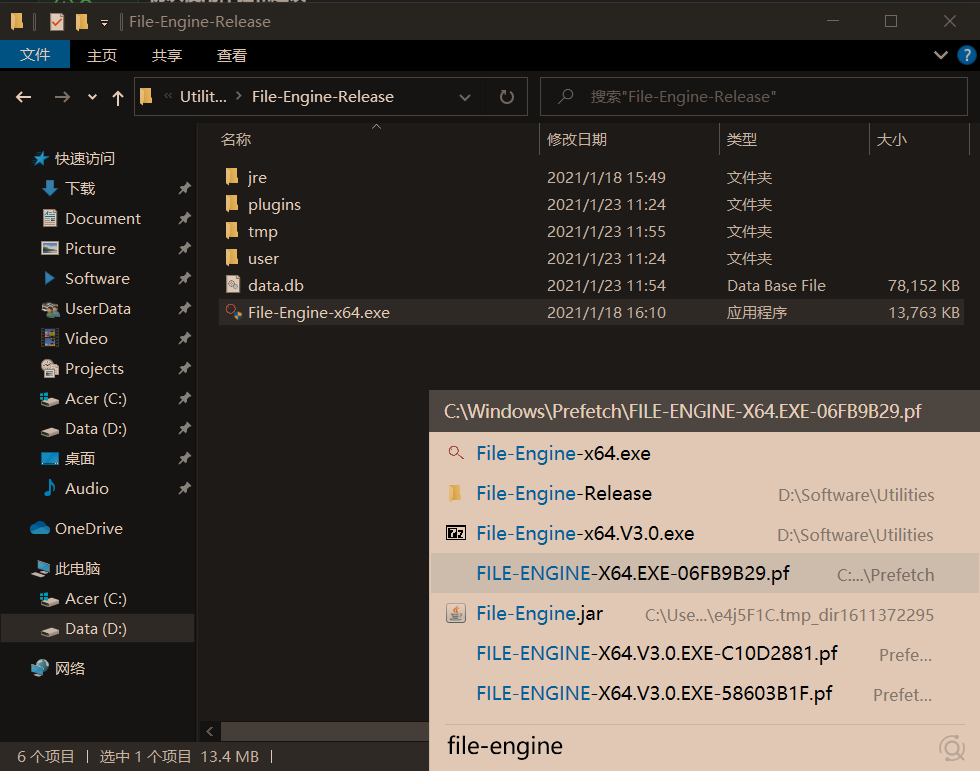Click the horizontal scrollbar left arrow
The height and width of the screenshot is (771, 980).
(x=209, y=731)
